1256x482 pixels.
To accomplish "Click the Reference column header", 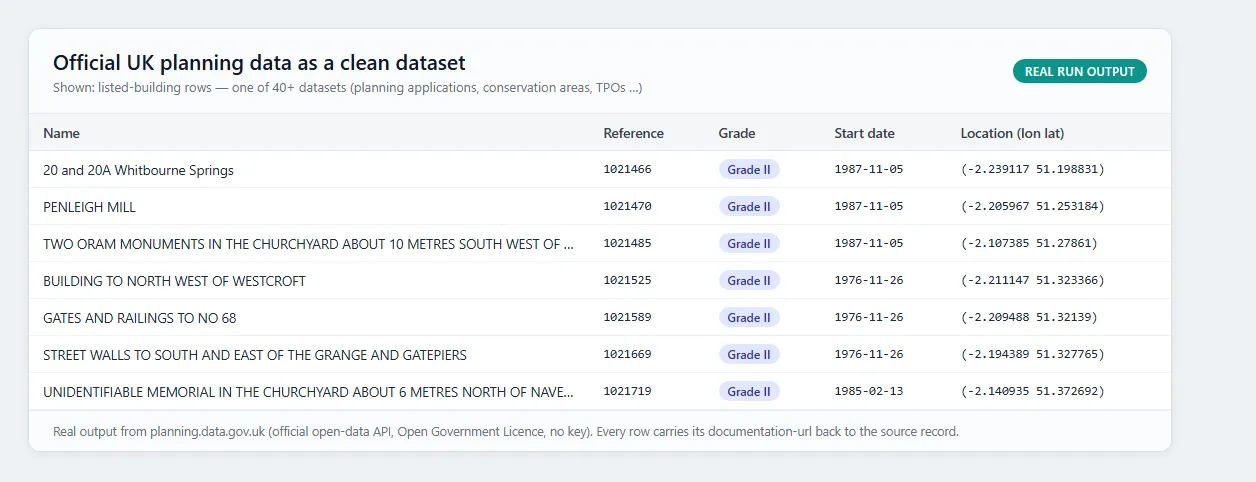I will tap(633, 133).
